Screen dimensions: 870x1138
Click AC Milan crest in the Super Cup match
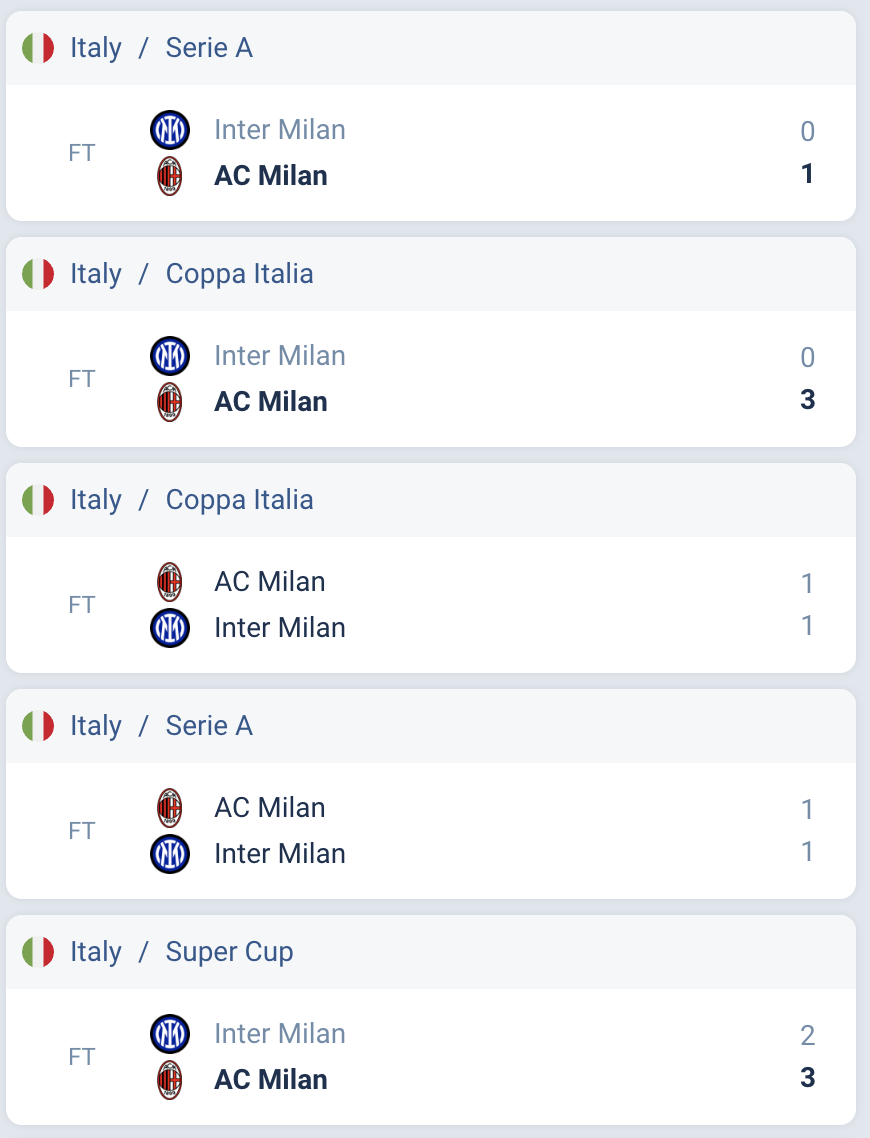pyautogui.click(x=170, y=1080)
